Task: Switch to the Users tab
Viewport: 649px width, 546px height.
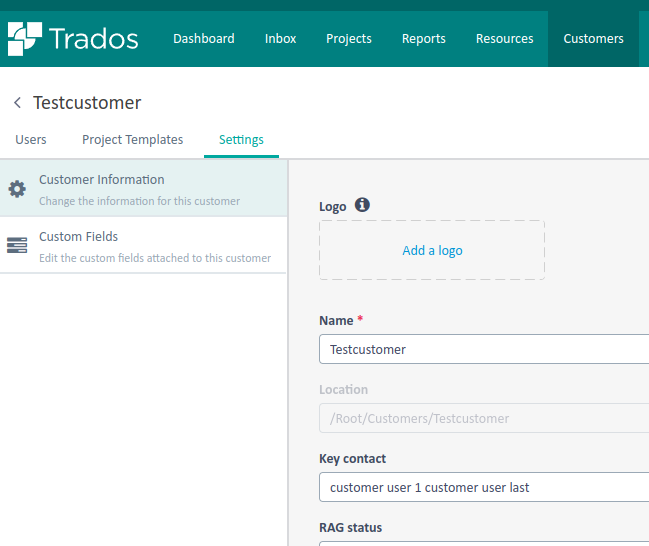Action: click(31, 140)
